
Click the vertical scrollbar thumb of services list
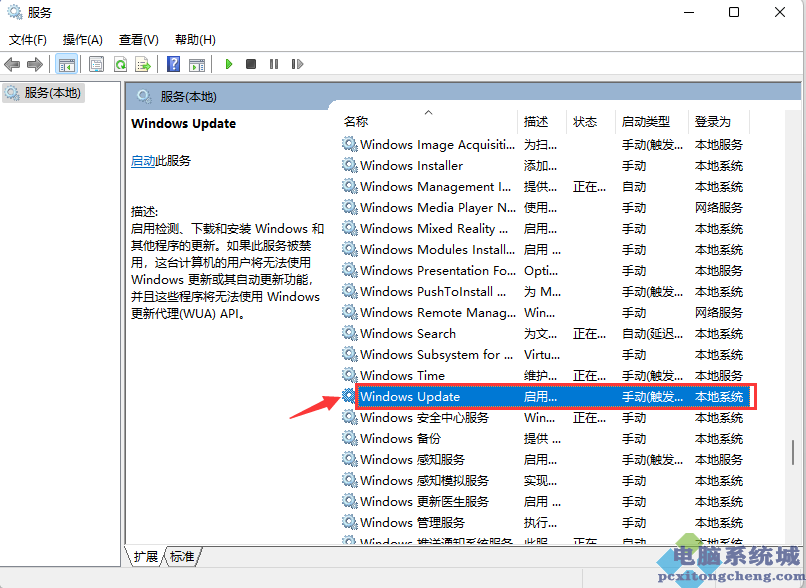point(793,452)
